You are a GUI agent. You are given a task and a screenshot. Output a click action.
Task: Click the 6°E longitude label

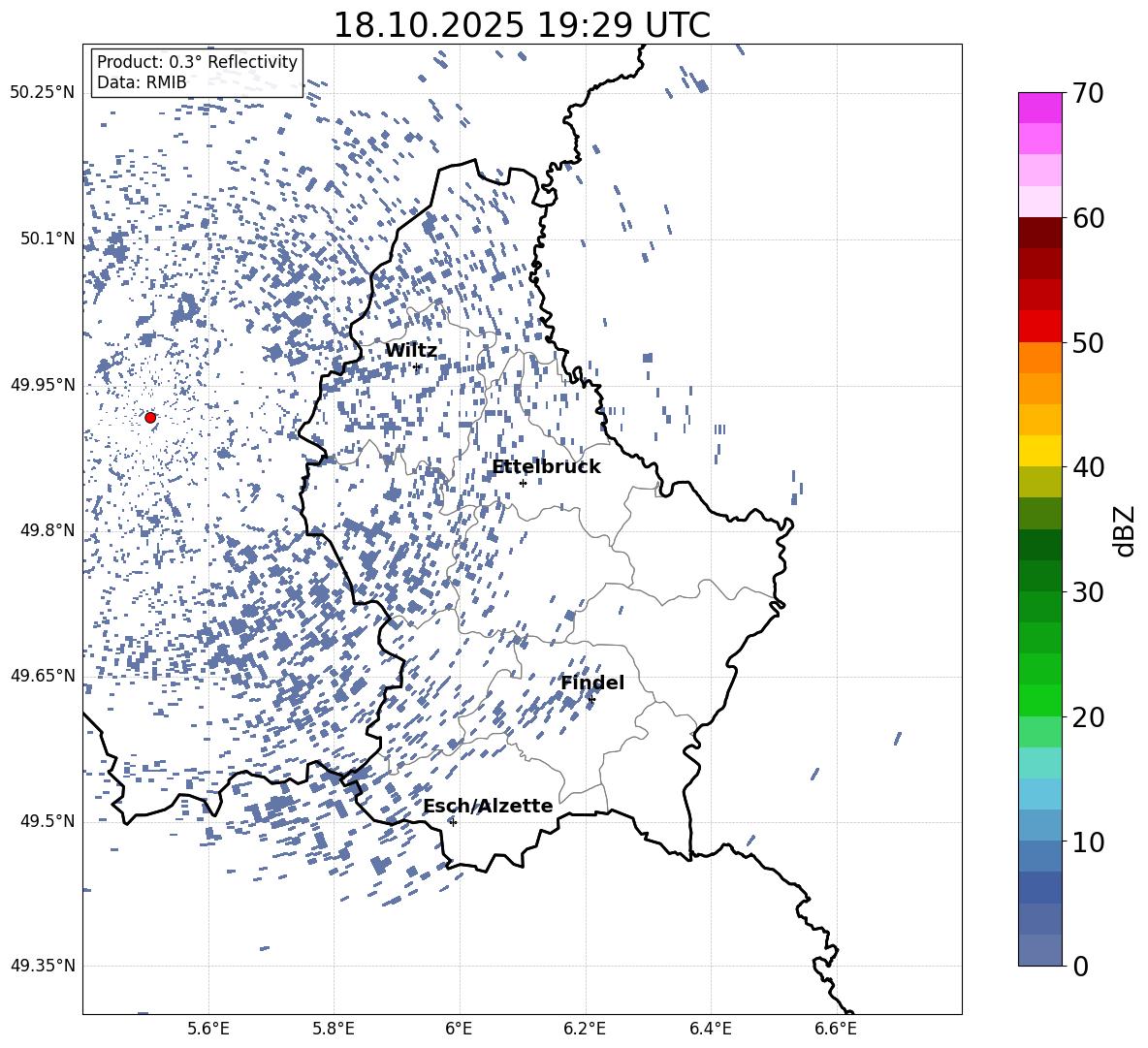pyautogui.click(x=459, y=1029)
